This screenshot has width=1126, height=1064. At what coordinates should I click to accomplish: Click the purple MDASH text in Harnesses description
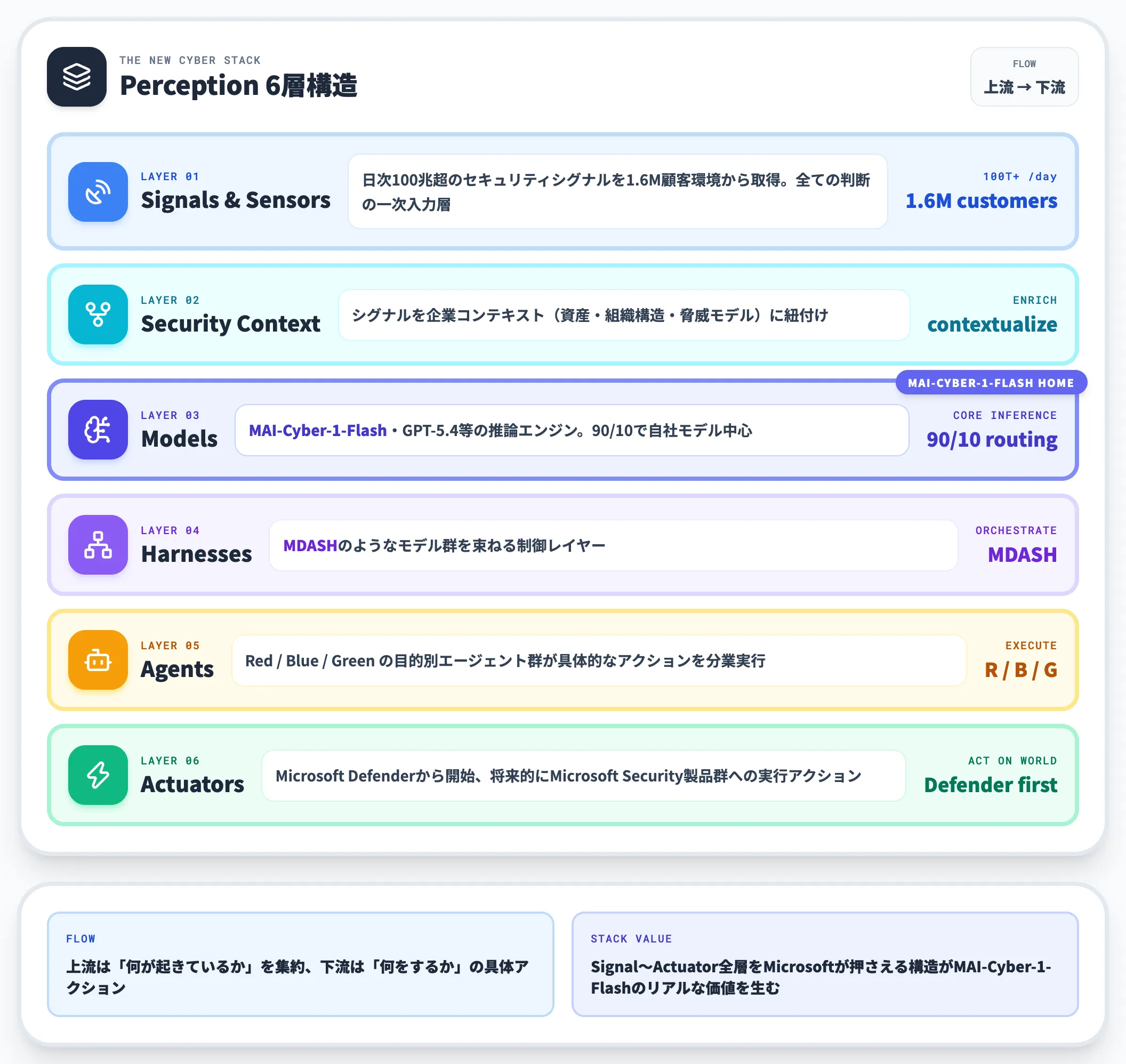pyautogui.click(x=310, y=546)
